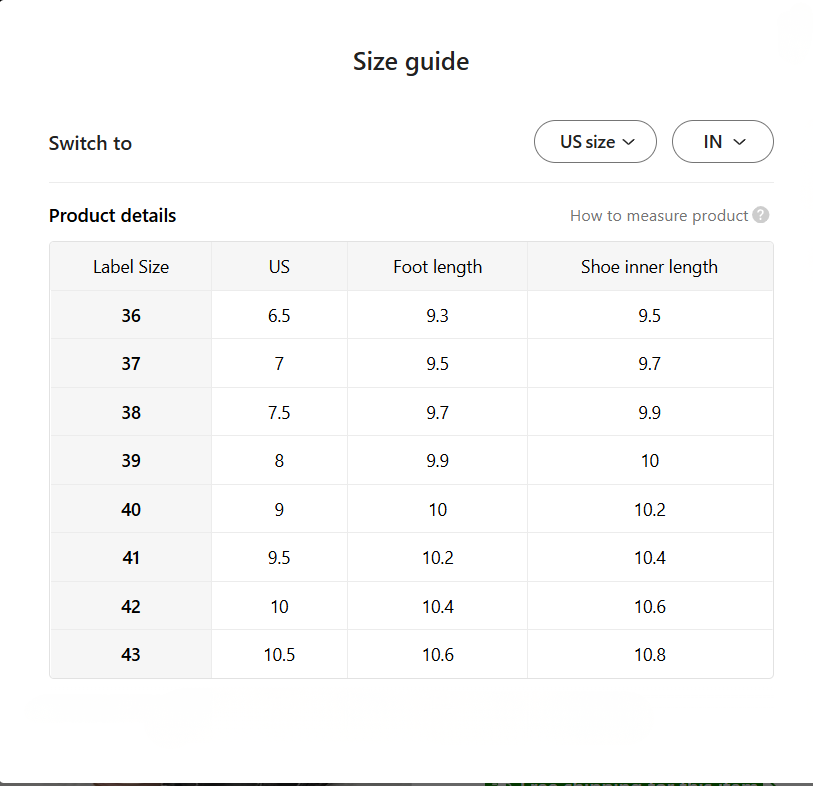Click the Foot length column header

[437, 267]
